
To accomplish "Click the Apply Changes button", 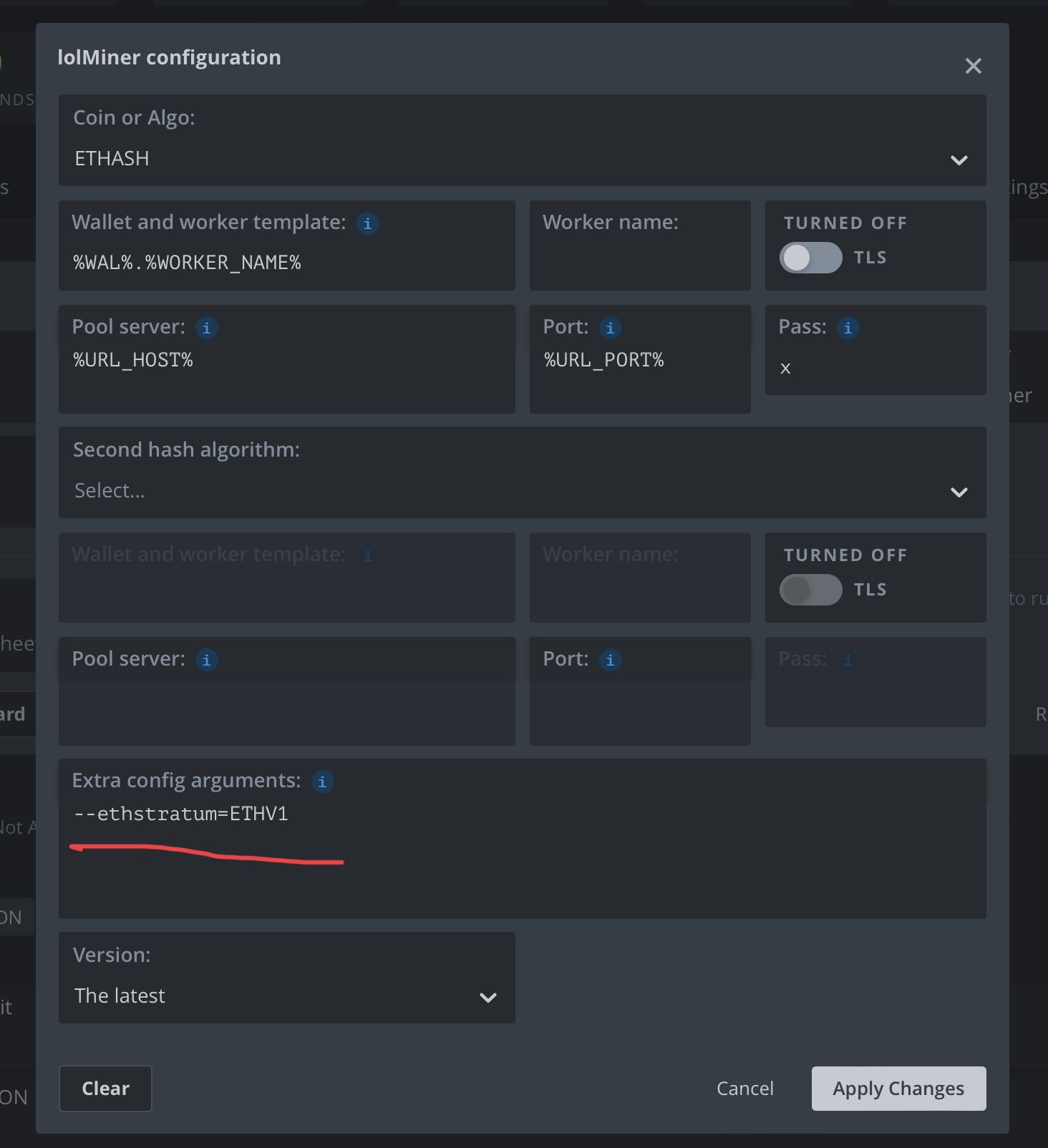I will click(898, 1089).
